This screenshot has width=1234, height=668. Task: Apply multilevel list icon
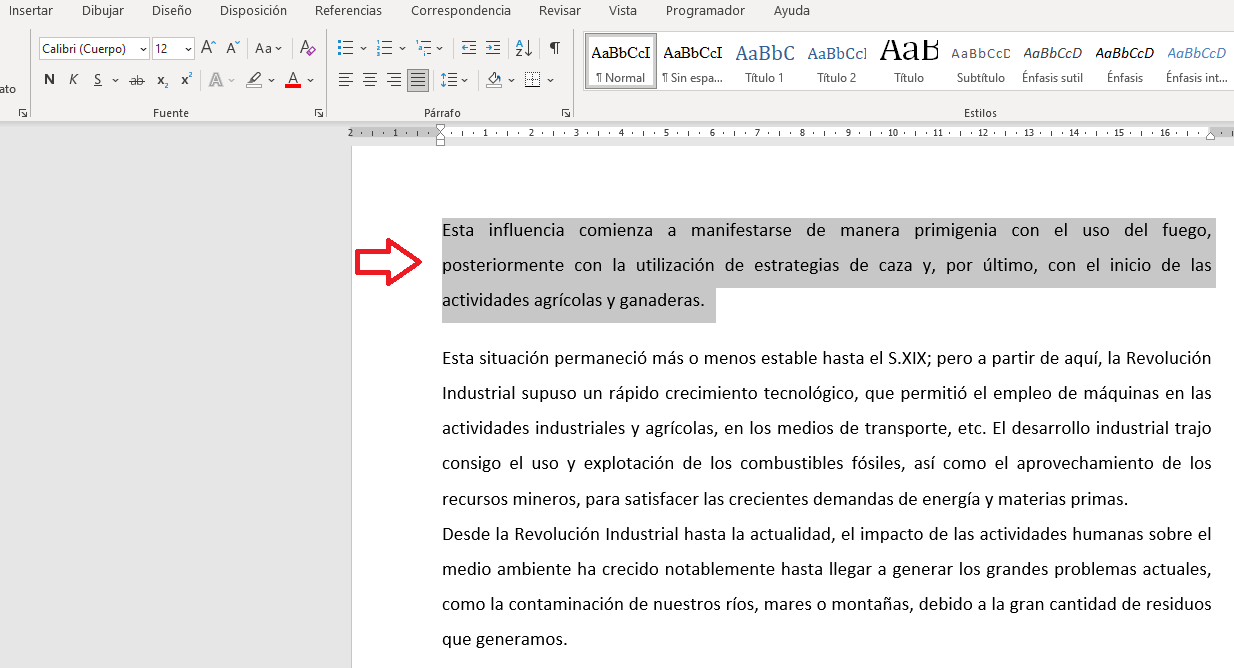pyautogui.click(x=424, y=48)
